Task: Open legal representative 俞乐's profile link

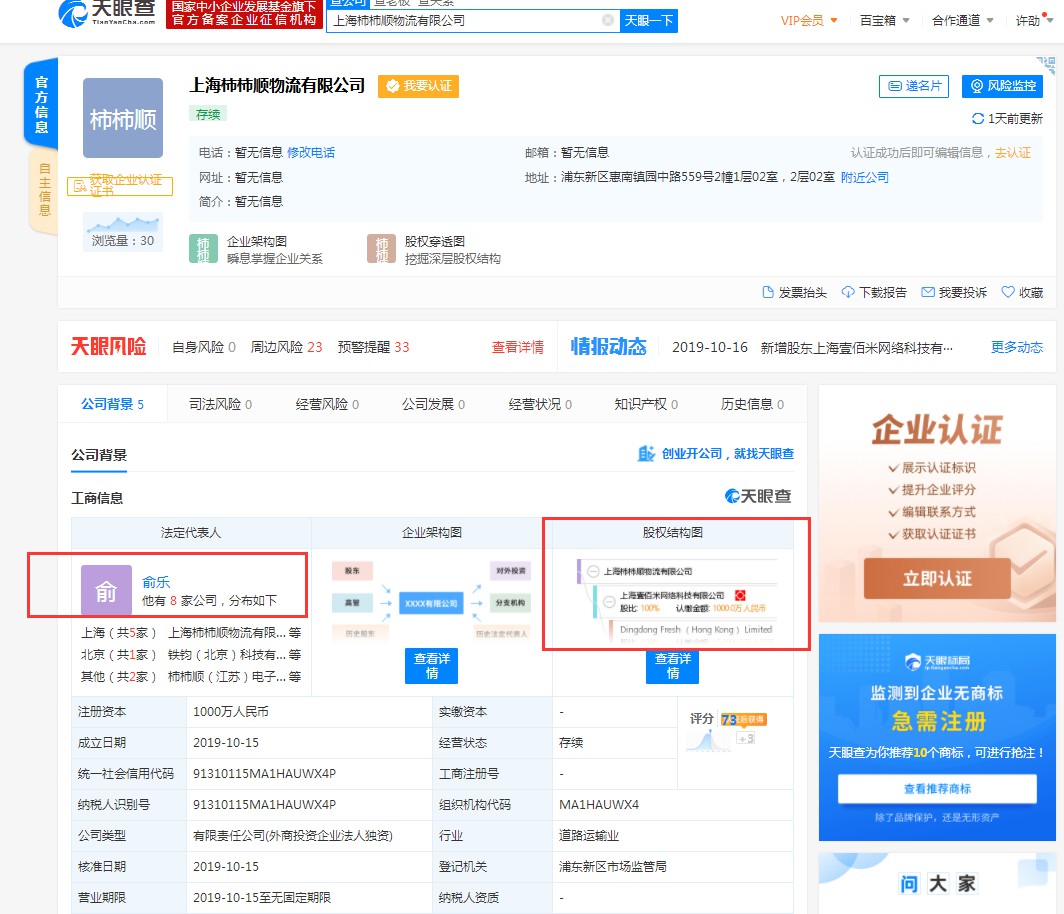Action: coord(156,582)
